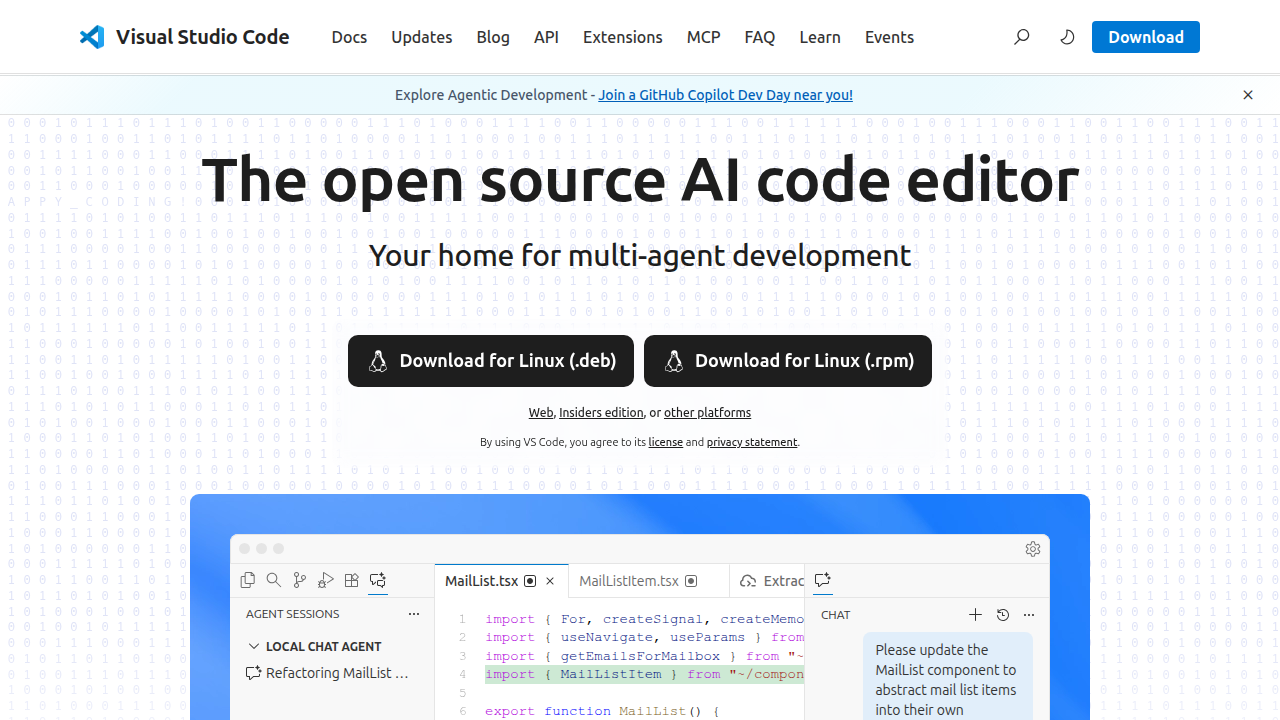Viewport: 1280px width, 720px height.
Task: Open the settings gear in the editor mockup
Action: click(1032, 548)
